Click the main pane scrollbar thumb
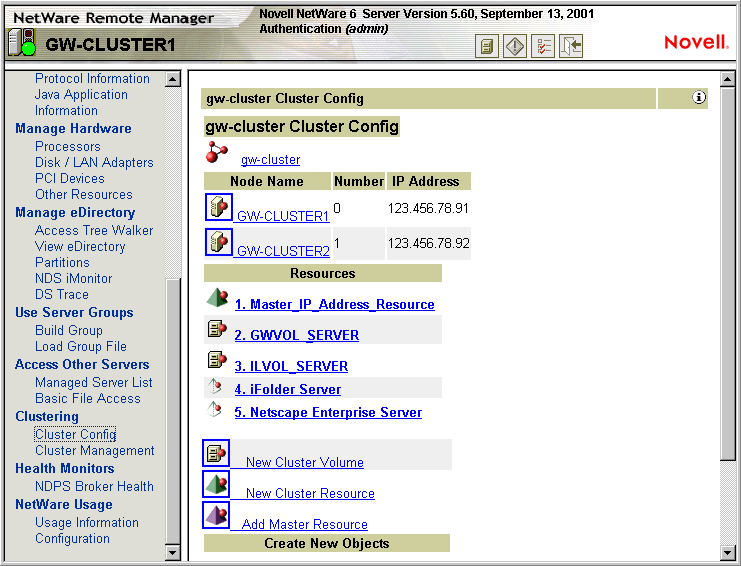This screenshot has width=741, height=566. (x=727, y=273)
